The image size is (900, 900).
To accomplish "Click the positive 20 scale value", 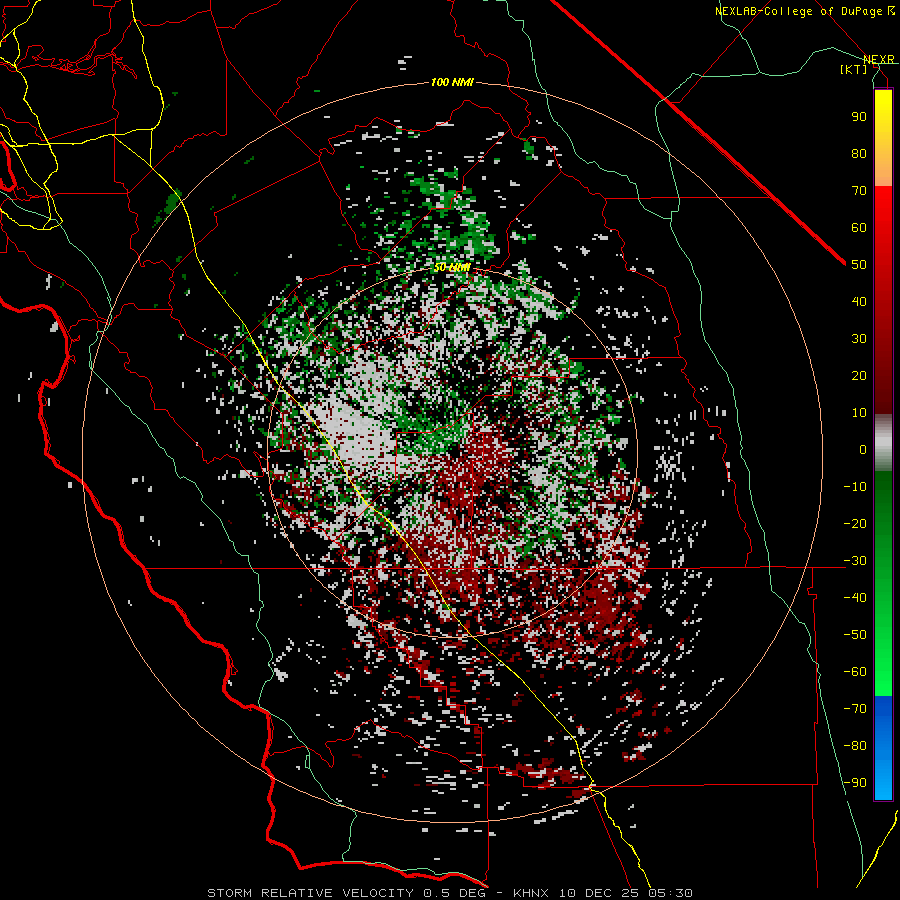I will point(859,375).
